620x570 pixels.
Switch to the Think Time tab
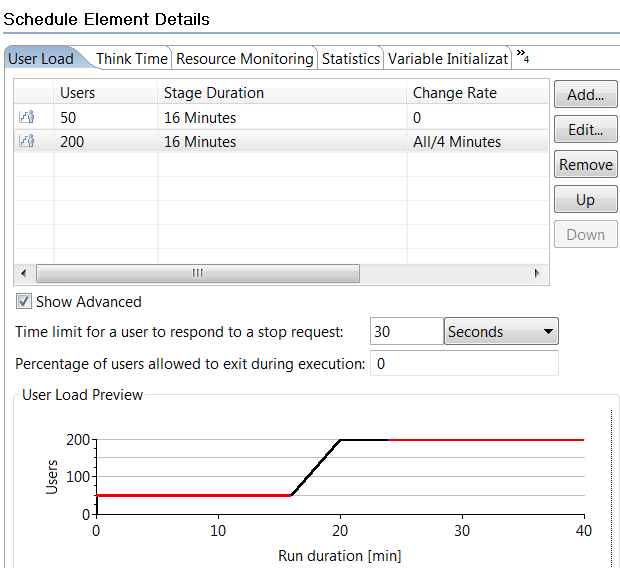pyautogui.click(x=132, y=59)
